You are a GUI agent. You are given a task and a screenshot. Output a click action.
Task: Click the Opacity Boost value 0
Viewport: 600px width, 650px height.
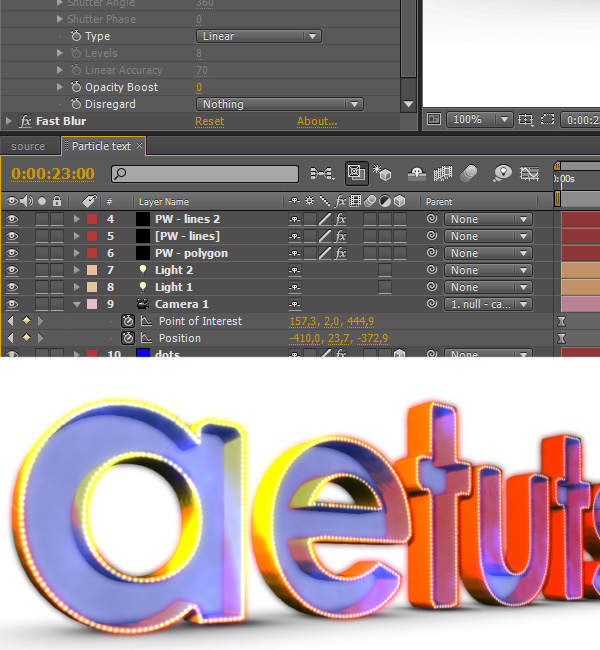click(199, 87)
